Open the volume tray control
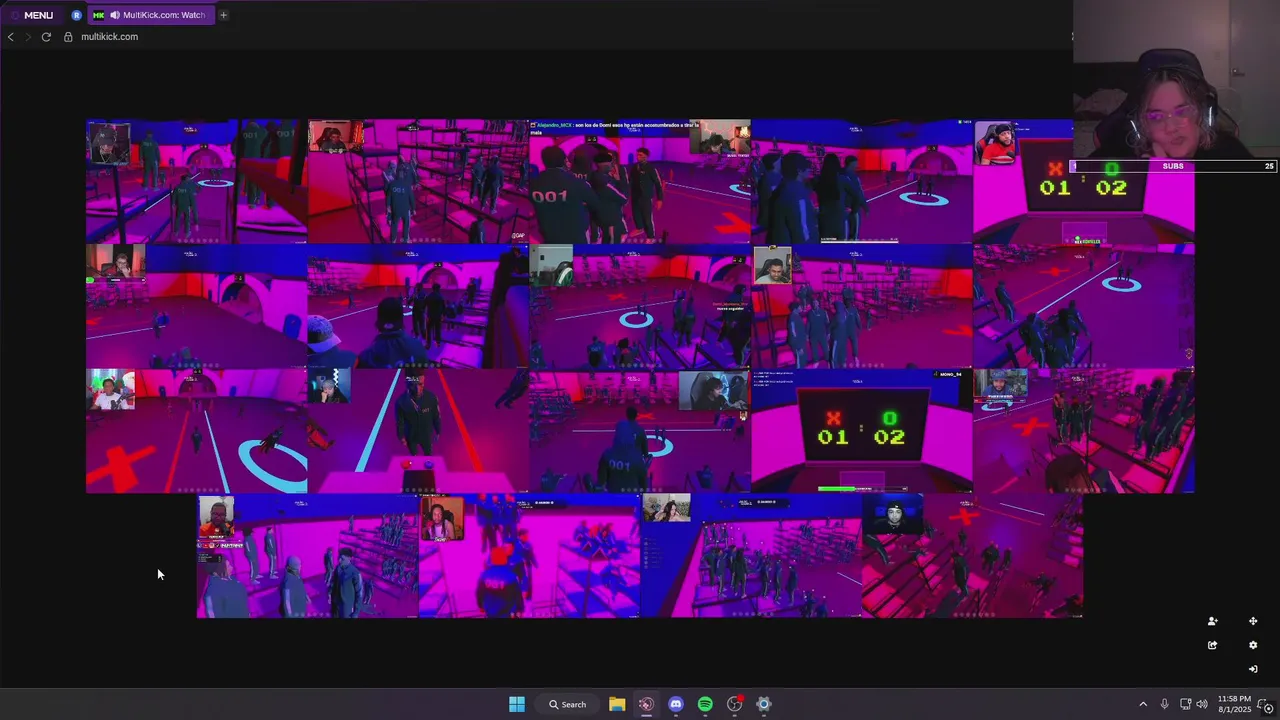The image size is (1280, 720). 1202,704
